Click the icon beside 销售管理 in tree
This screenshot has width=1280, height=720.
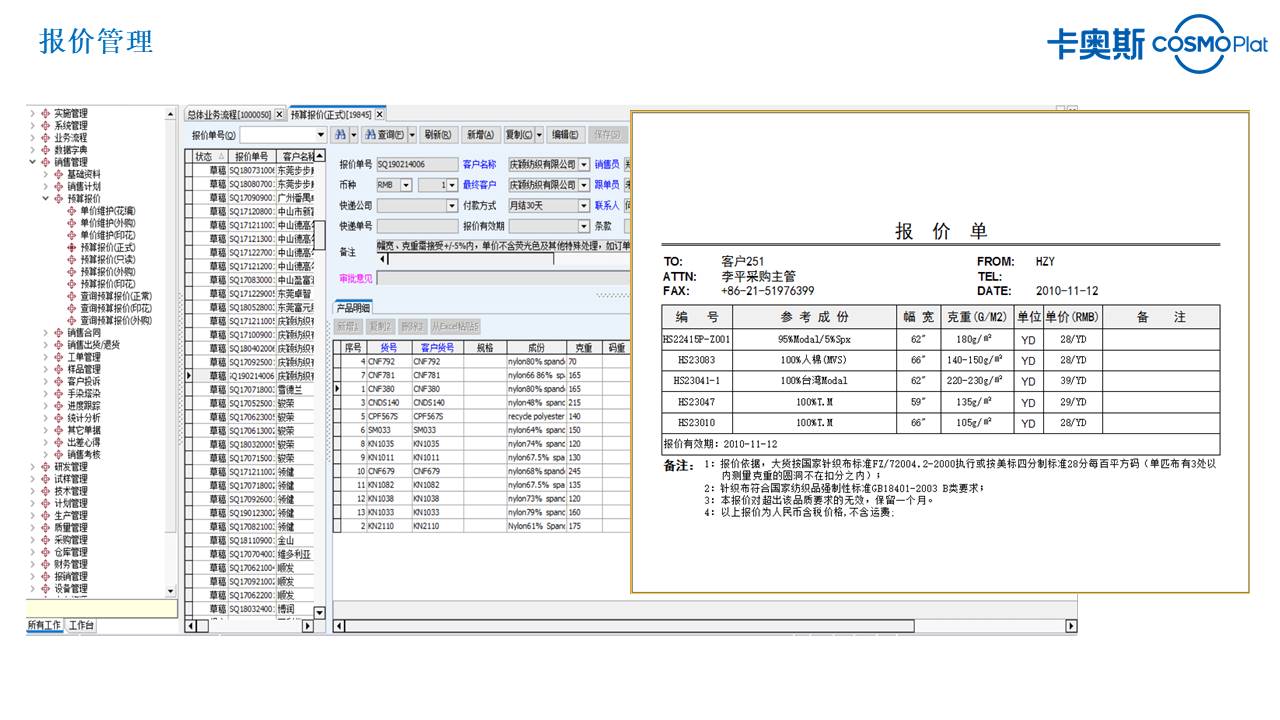[45, 162]
